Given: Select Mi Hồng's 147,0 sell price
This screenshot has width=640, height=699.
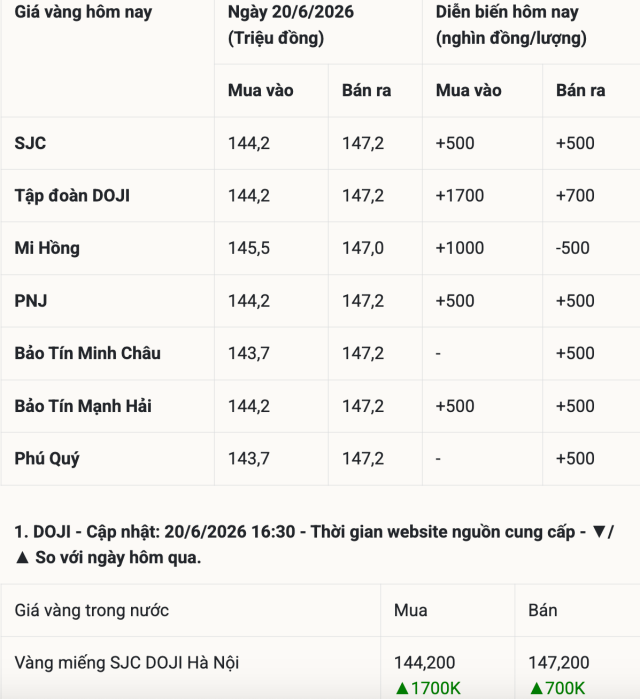Looking at the screenshot, I should point(363,248).
